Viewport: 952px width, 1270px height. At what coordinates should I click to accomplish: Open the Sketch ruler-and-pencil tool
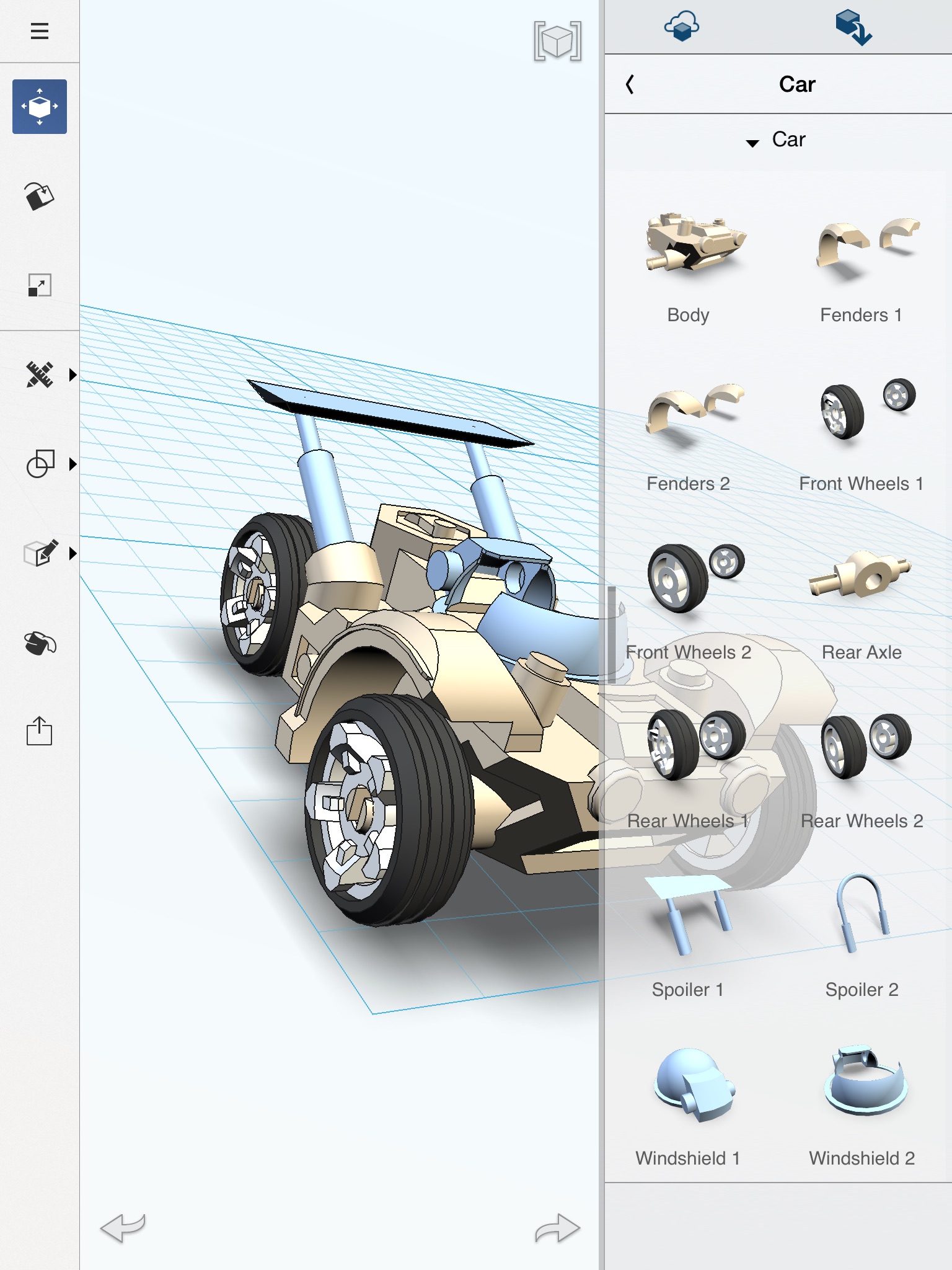coord(40,375)
